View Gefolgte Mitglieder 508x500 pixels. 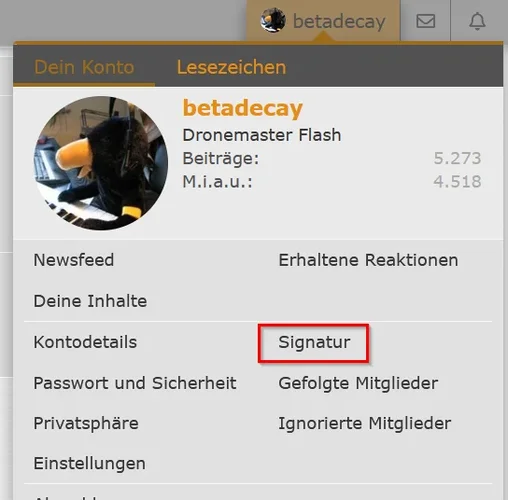click(358, 383)
